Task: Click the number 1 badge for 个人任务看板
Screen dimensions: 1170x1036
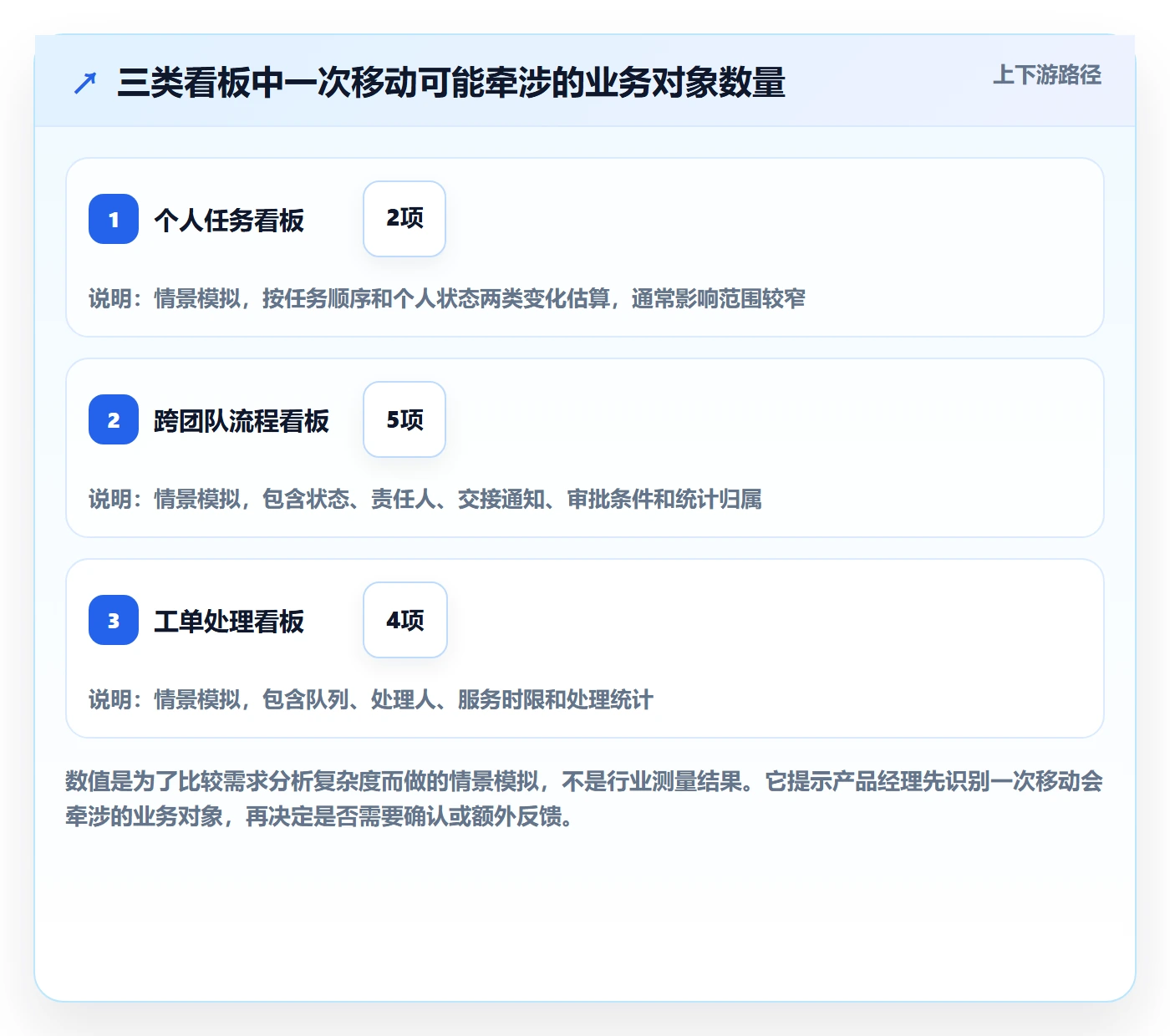Action: [x=114, y=219]
